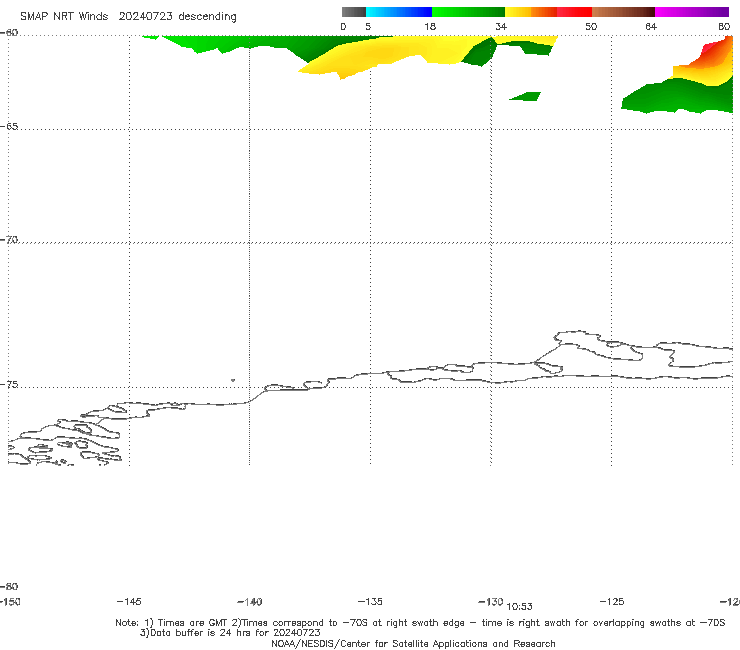Click the color bar label "5"

pos(368,26)
